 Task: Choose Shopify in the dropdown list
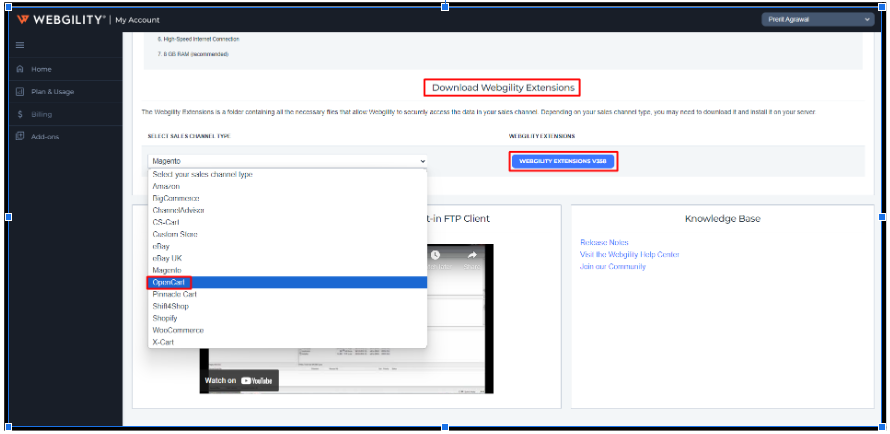pos(165,318)
